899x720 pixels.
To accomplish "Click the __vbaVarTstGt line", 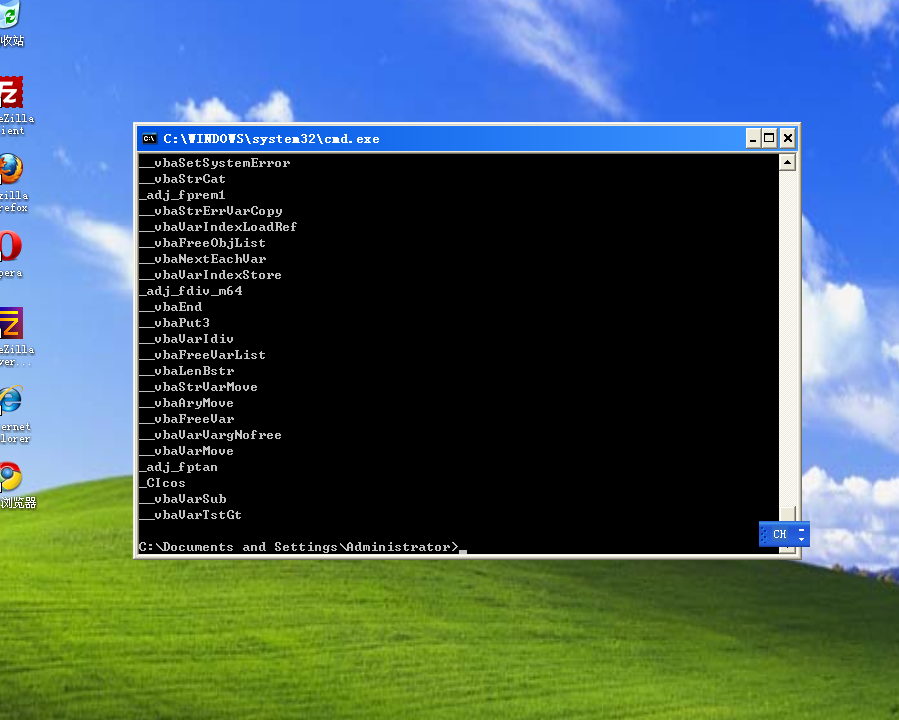I will 191,516.
